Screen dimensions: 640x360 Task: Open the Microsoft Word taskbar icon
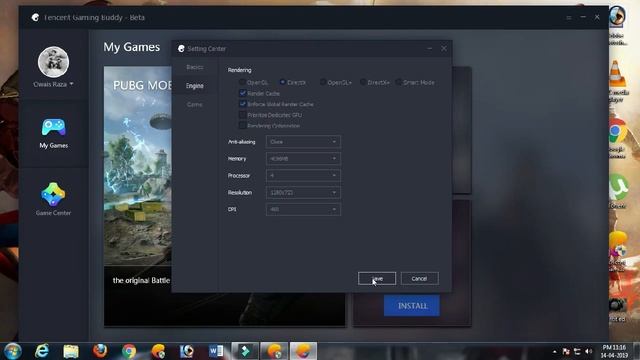pos(216,351)
